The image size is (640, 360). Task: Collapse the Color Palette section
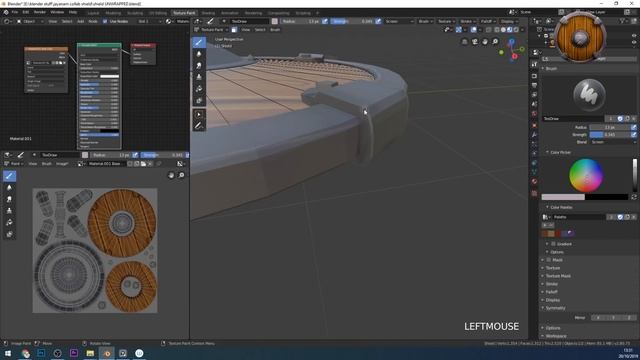coord(561,207)
